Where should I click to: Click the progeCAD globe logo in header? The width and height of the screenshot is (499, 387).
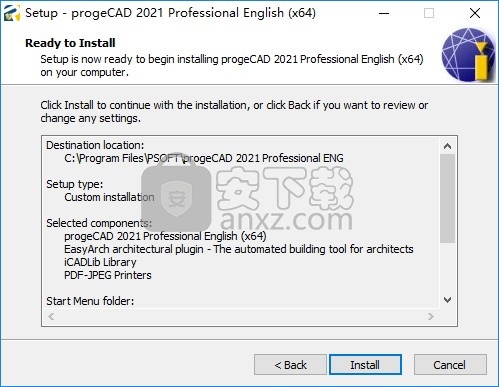click(x=468, y=55)
